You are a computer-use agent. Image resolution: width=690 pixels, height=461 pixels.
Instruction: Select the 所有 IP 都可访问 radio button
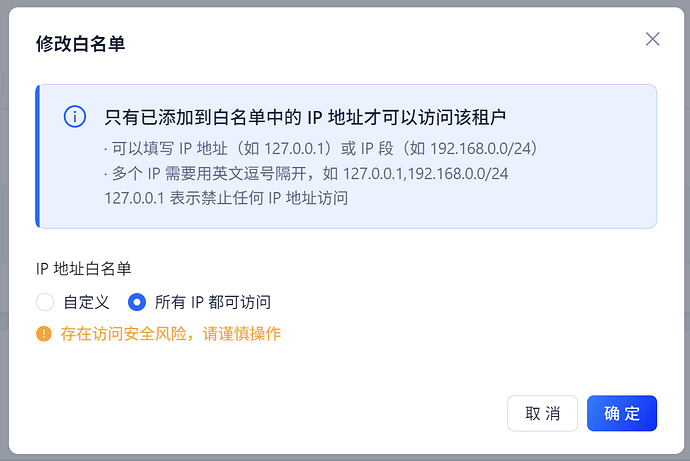137,302
